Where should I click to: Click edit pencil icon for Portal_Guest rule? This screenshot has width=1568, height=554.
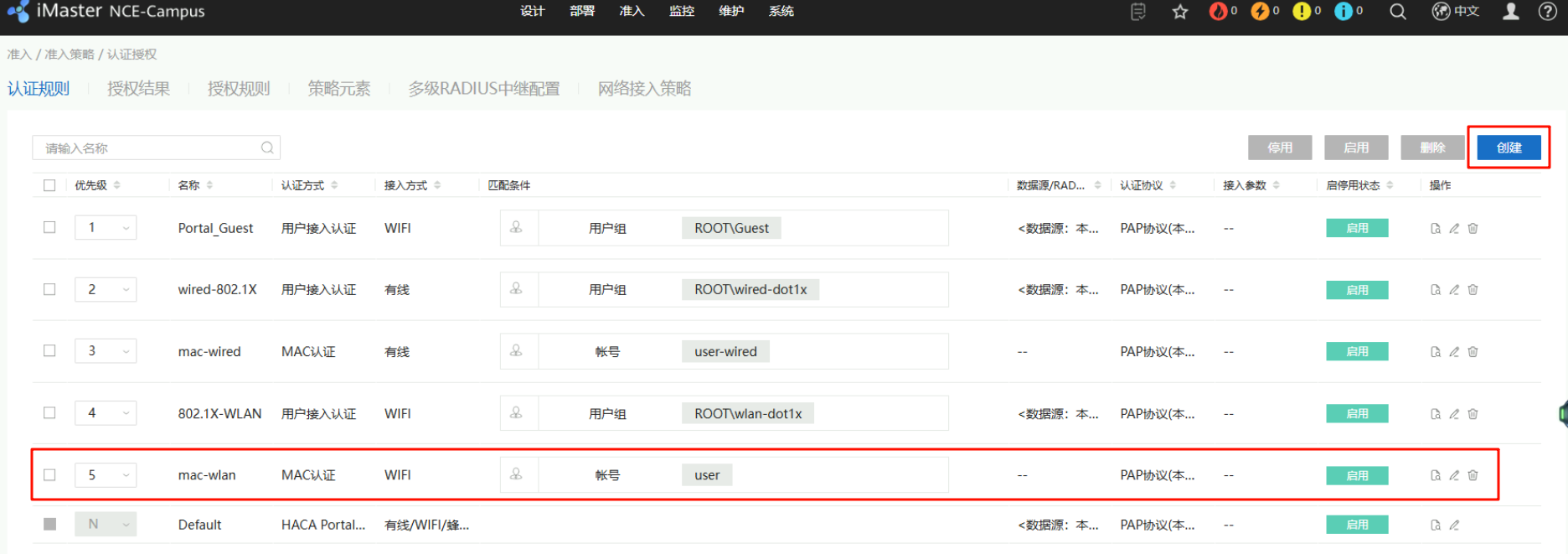click(x=1454, y=229)
